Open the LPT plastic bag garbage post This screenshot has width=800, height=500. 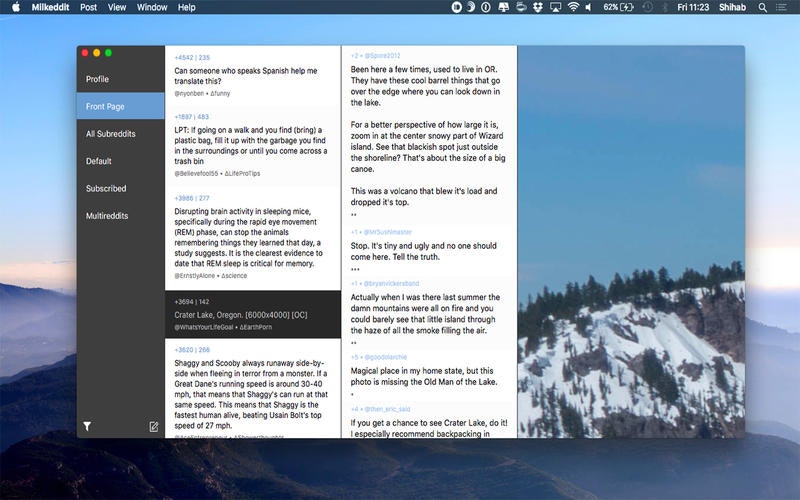[x=253, y=145]
